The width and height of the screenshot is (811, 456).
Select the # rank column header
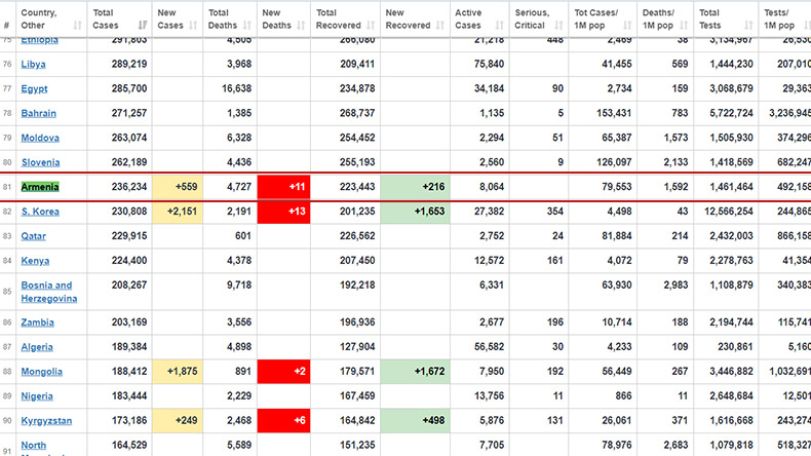[x=7, y=25]
